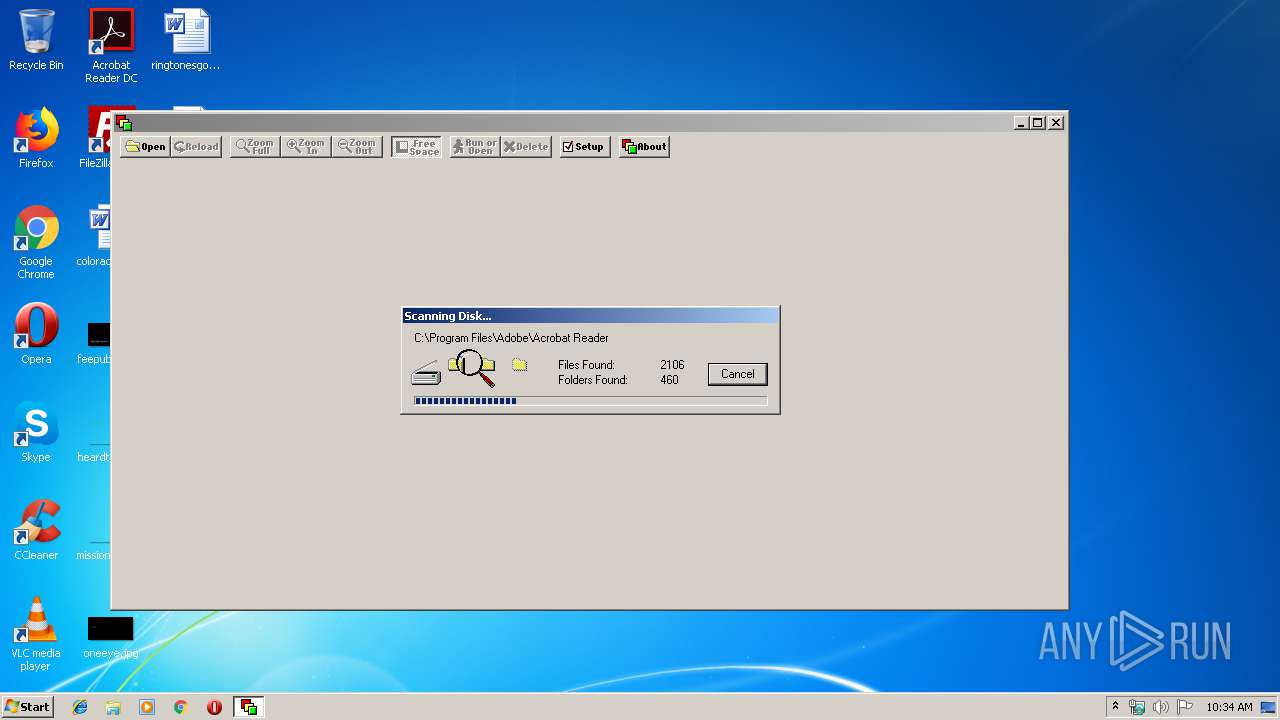
Task: Select Zoom Out in toolbar
Action: click(x=357, y=147)
